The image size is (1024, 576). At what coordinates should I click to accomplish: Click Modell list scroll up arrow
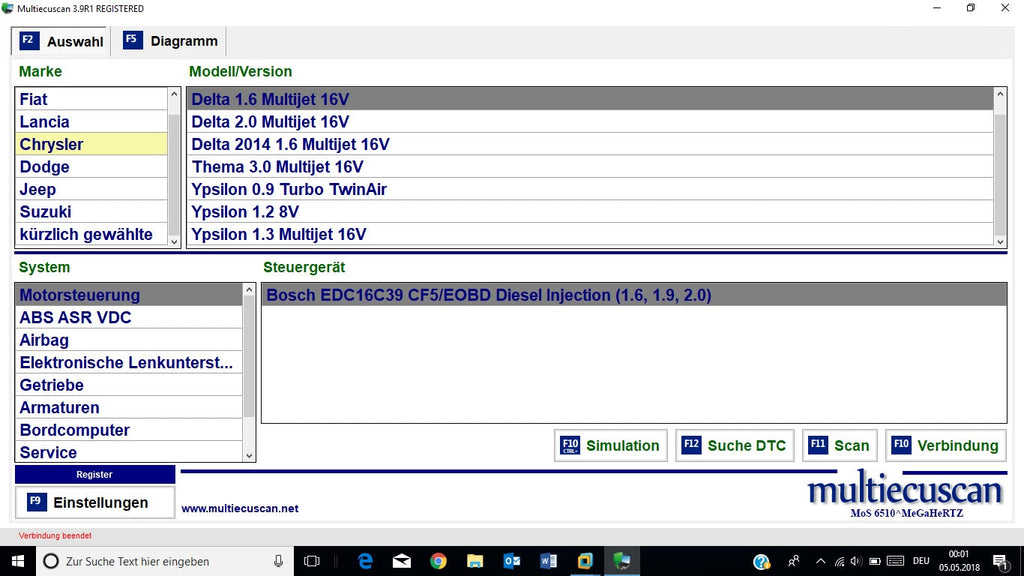(x=1000, y=94)
